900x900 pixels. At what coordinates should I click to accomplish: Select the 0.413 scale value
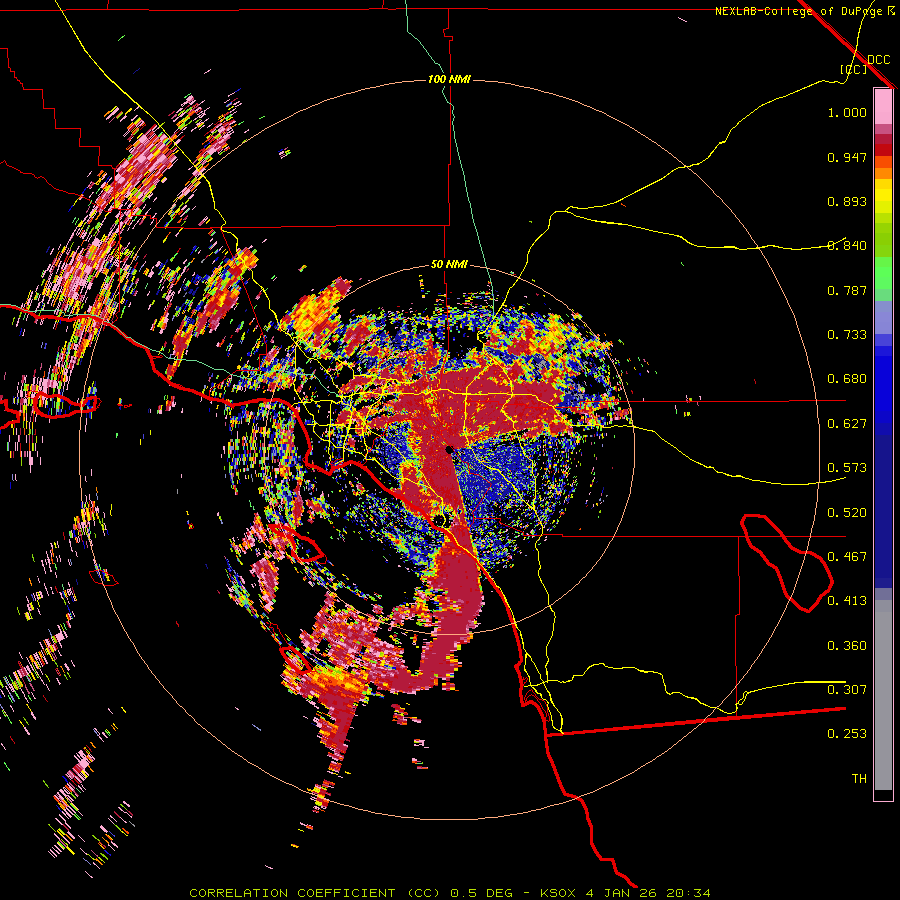coord(847,601)
